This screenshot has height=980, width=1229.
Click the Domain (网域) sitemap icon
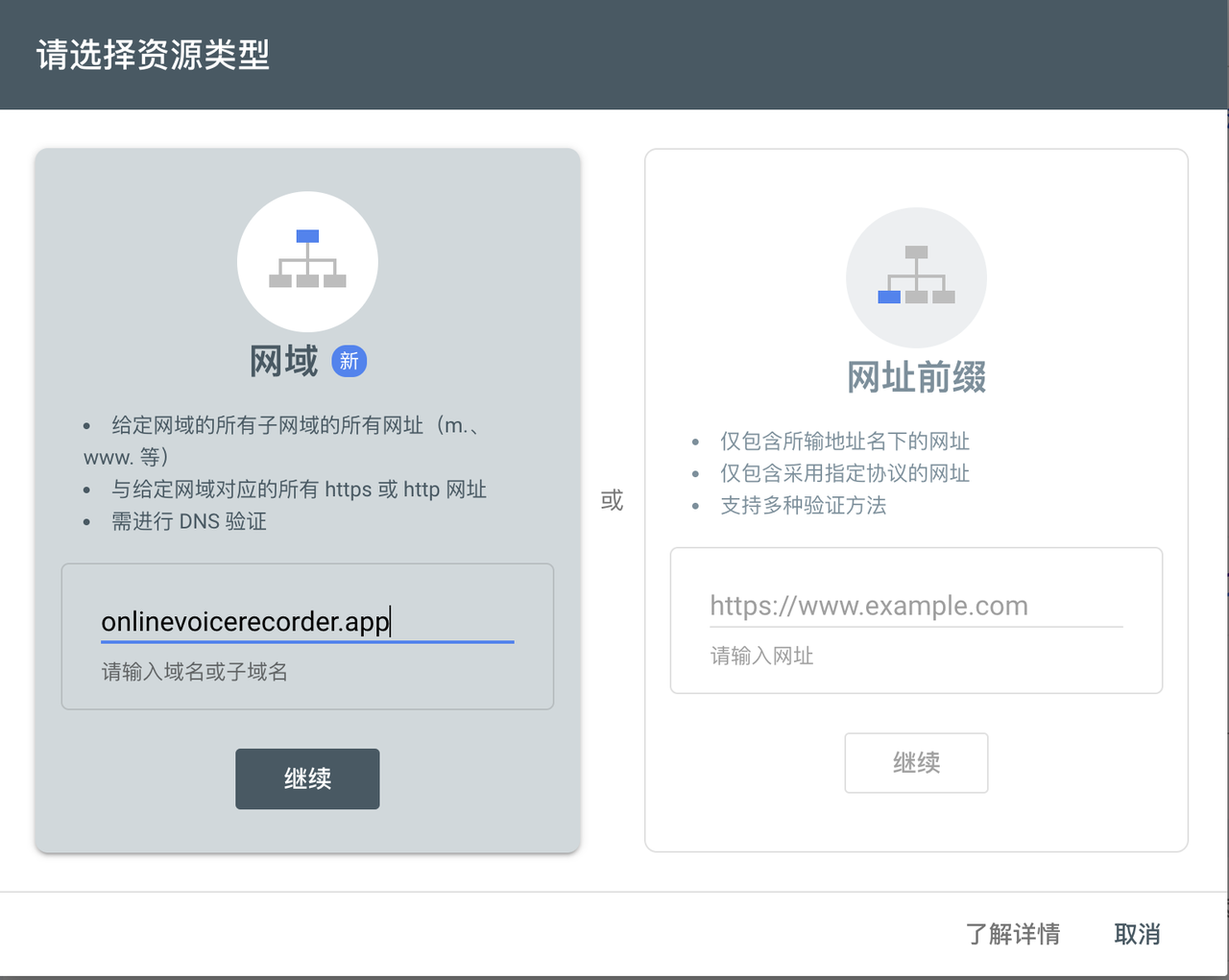[x=307, y=261]
